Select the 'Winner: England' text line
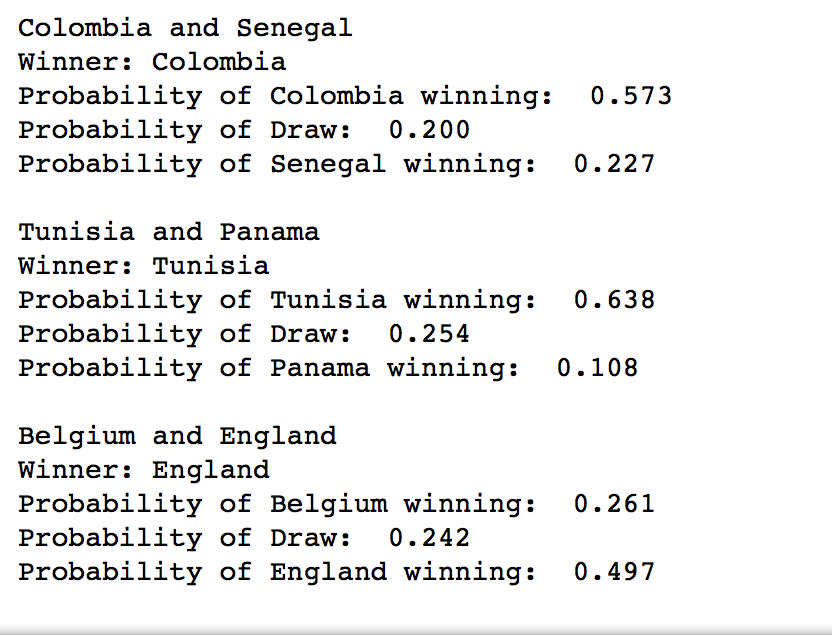Viewport: 832px width, 636px height. click(x=144, y=471)
